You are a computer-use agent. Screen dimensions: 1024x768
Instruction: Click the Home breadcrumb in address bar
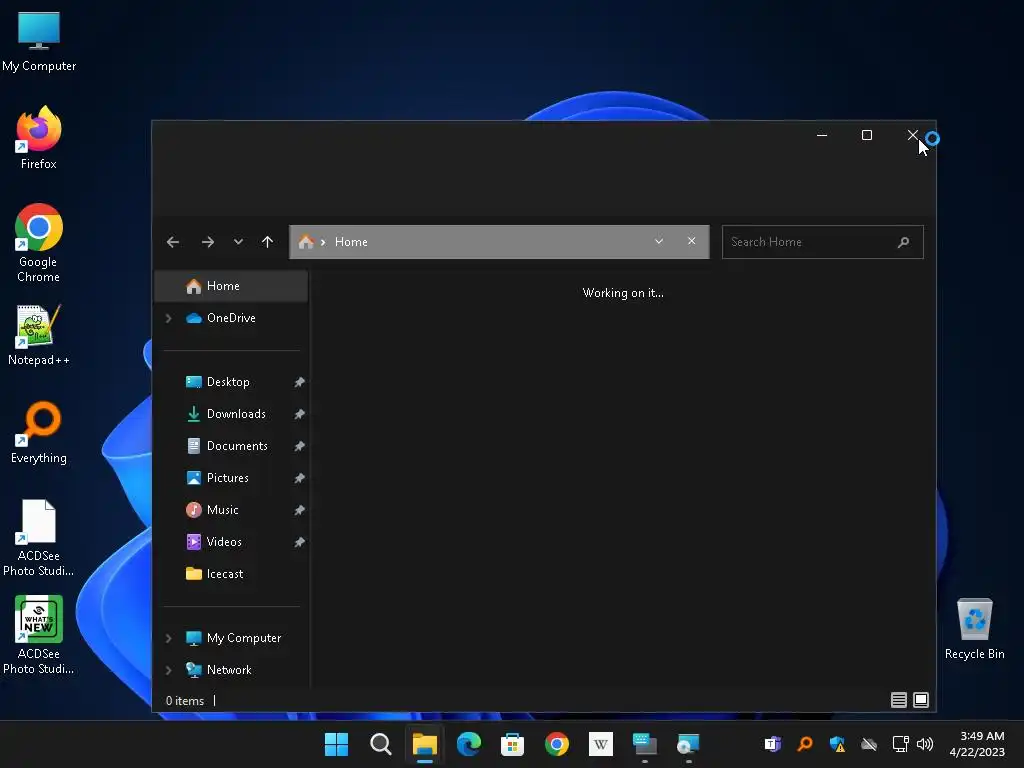[x=351, y=242]
